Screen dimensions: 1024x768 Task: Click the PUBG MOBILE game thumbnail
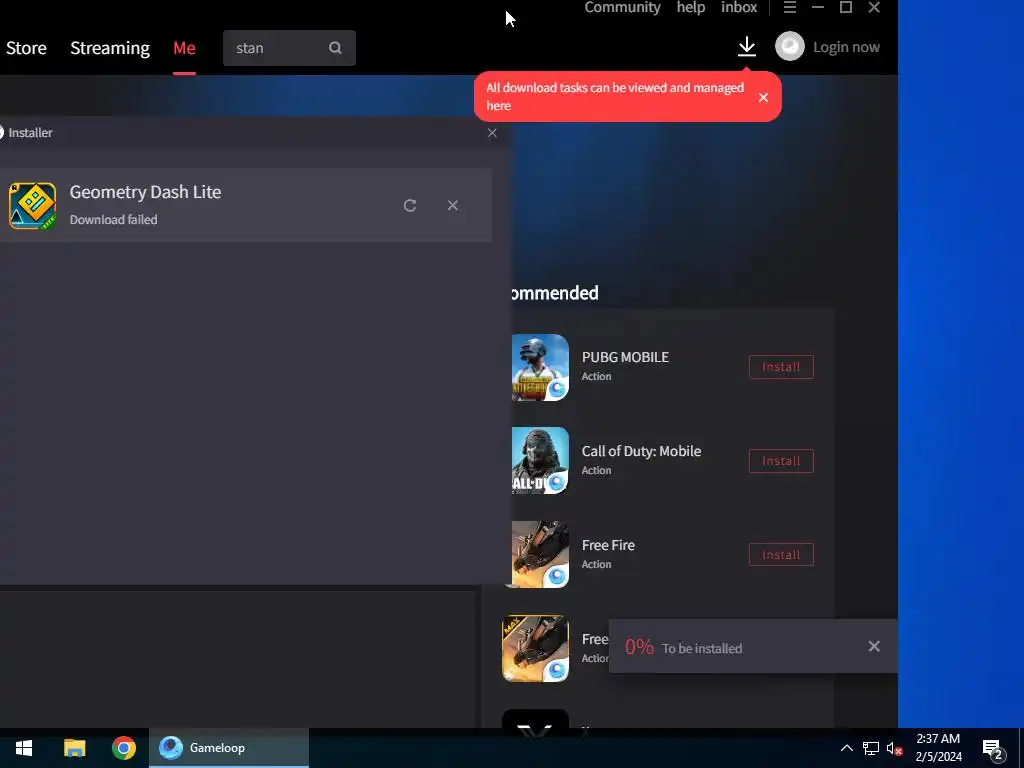[x=539, y=367]
